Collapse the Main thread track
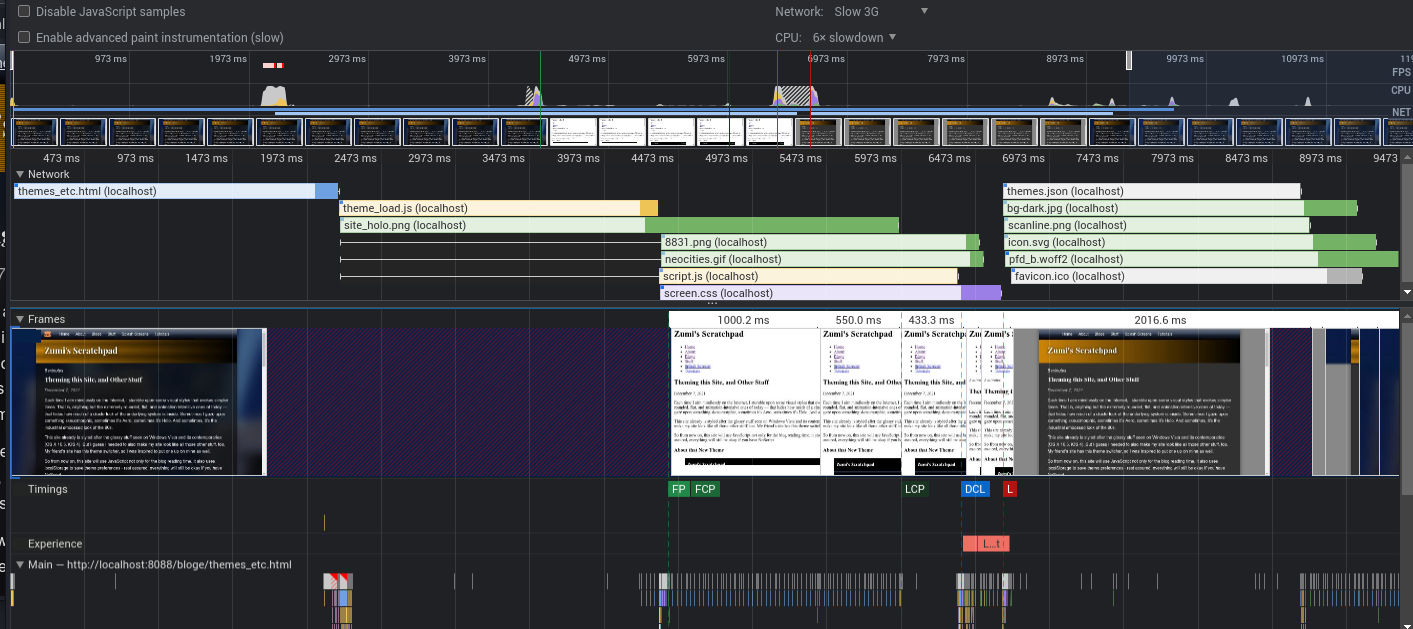Screen dimensions: 1413x629 point(20,565)
